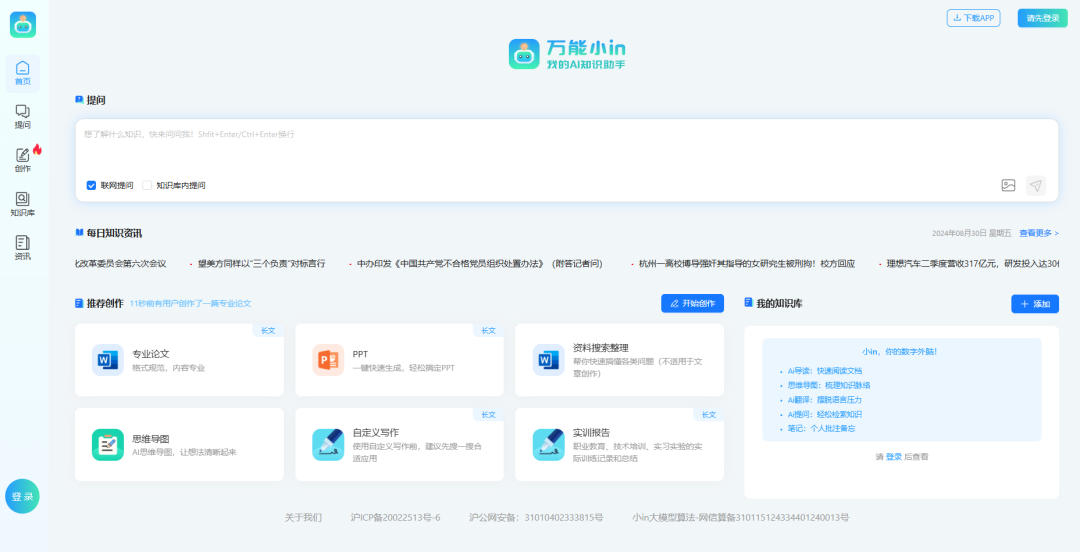This screenshot has height=552, width=1080.
Task: Uncheck the 联网提问 checkbox
Action: (x=92, y=185)
